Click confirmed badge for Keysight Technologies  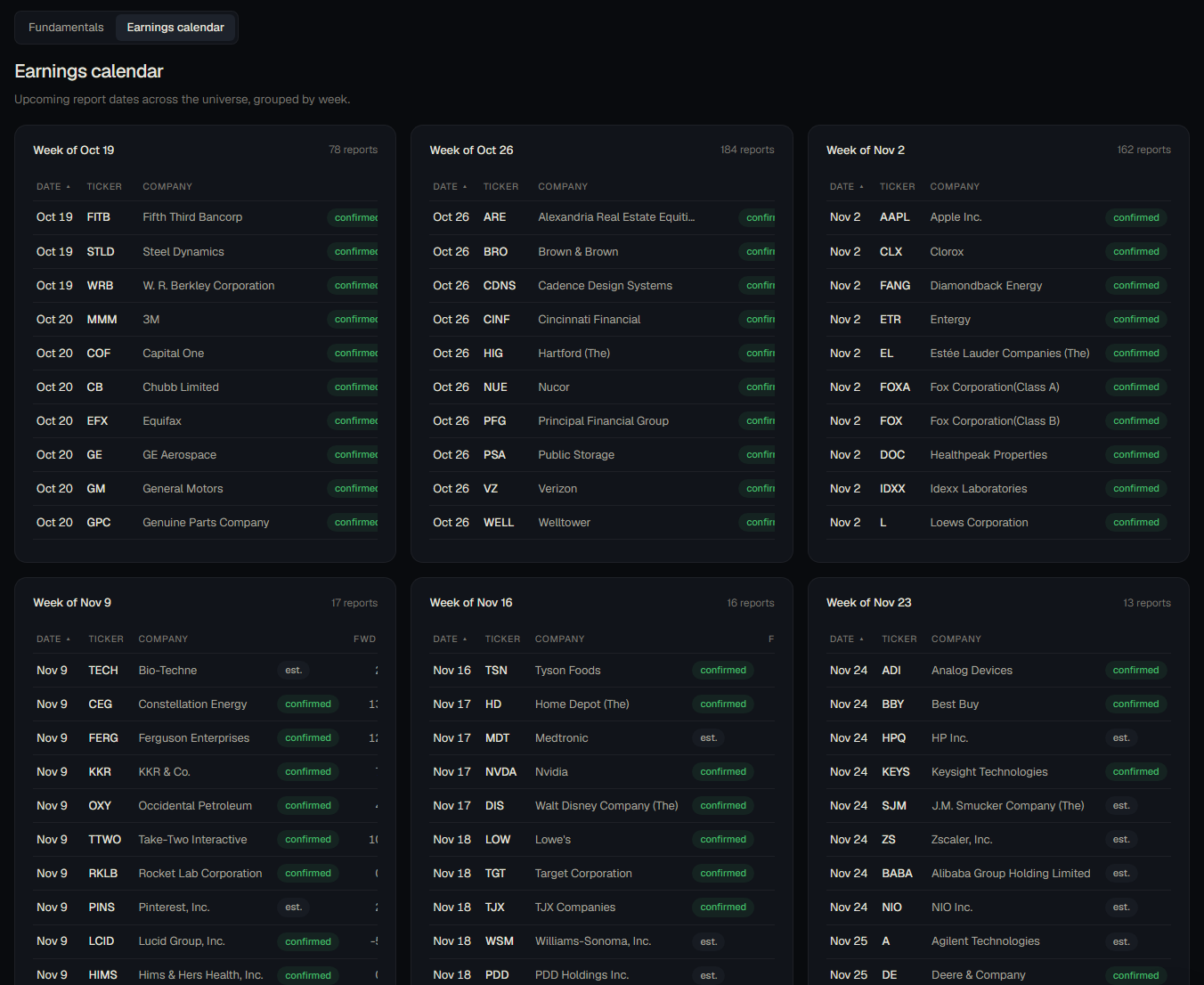(1136, 772)
